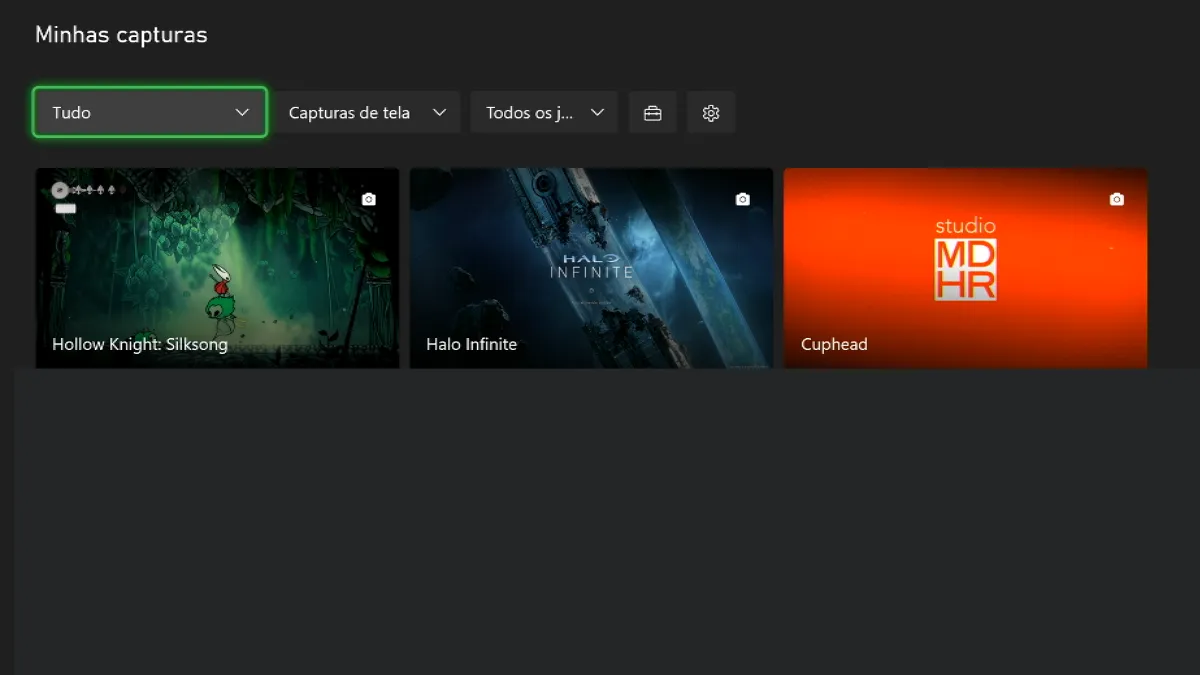Open the Todos os jogos filter dropdown
This screenshot has height=675, width=1200.
point(544,113)
